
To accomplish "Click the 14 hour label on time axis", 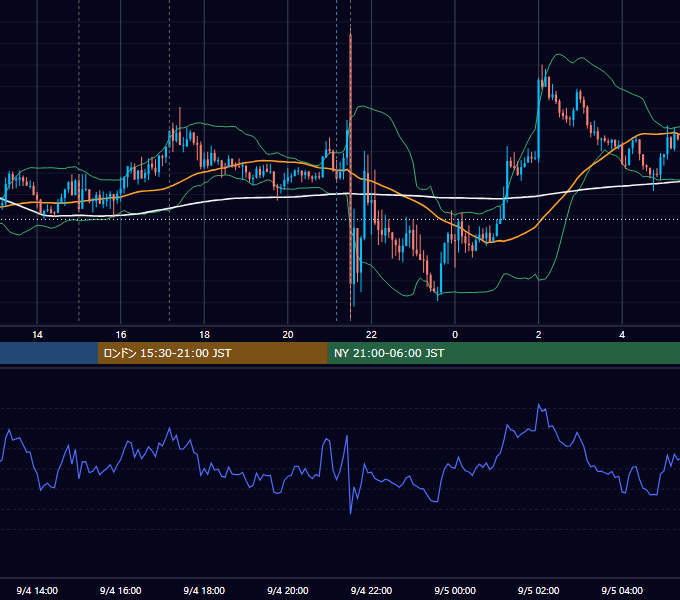I will click(x=37, y=335).
